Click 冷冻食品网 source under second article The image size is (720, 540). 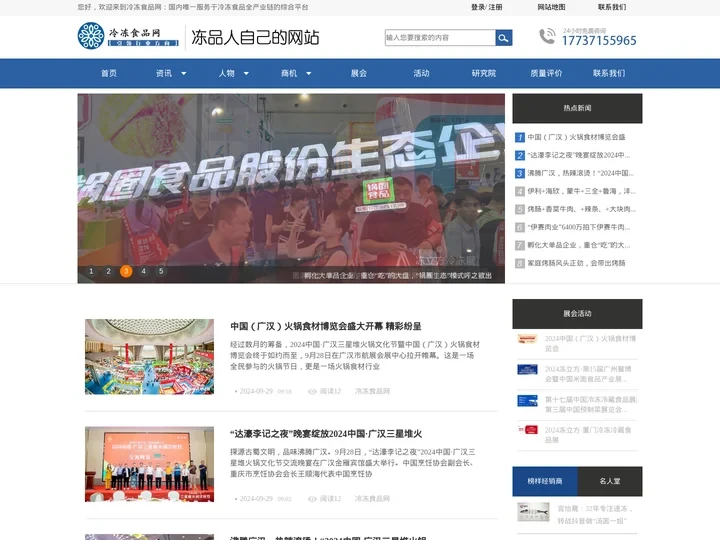pos(372,499)
